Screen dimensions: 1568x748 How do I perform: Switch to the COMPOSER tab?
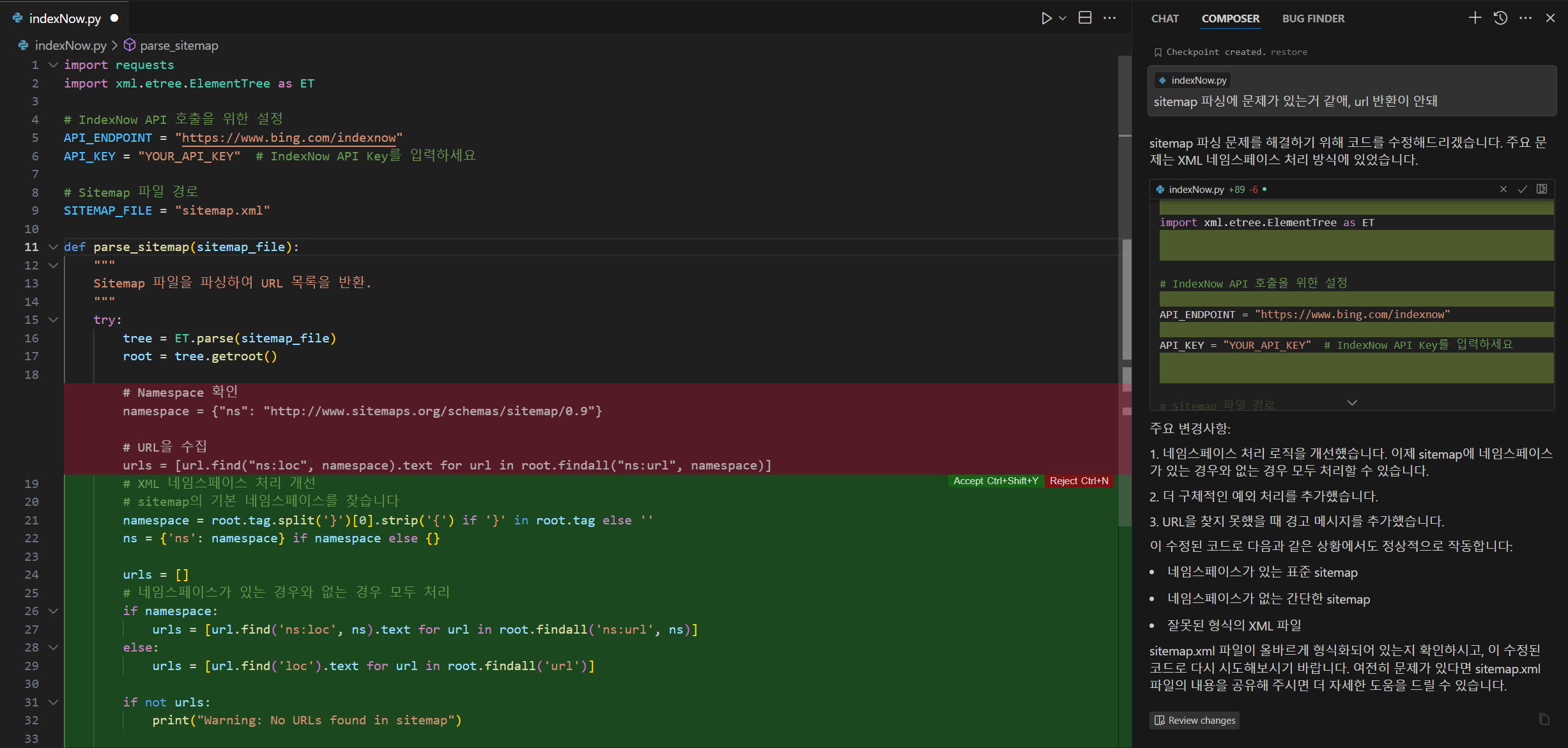(x=1230, y=19)
